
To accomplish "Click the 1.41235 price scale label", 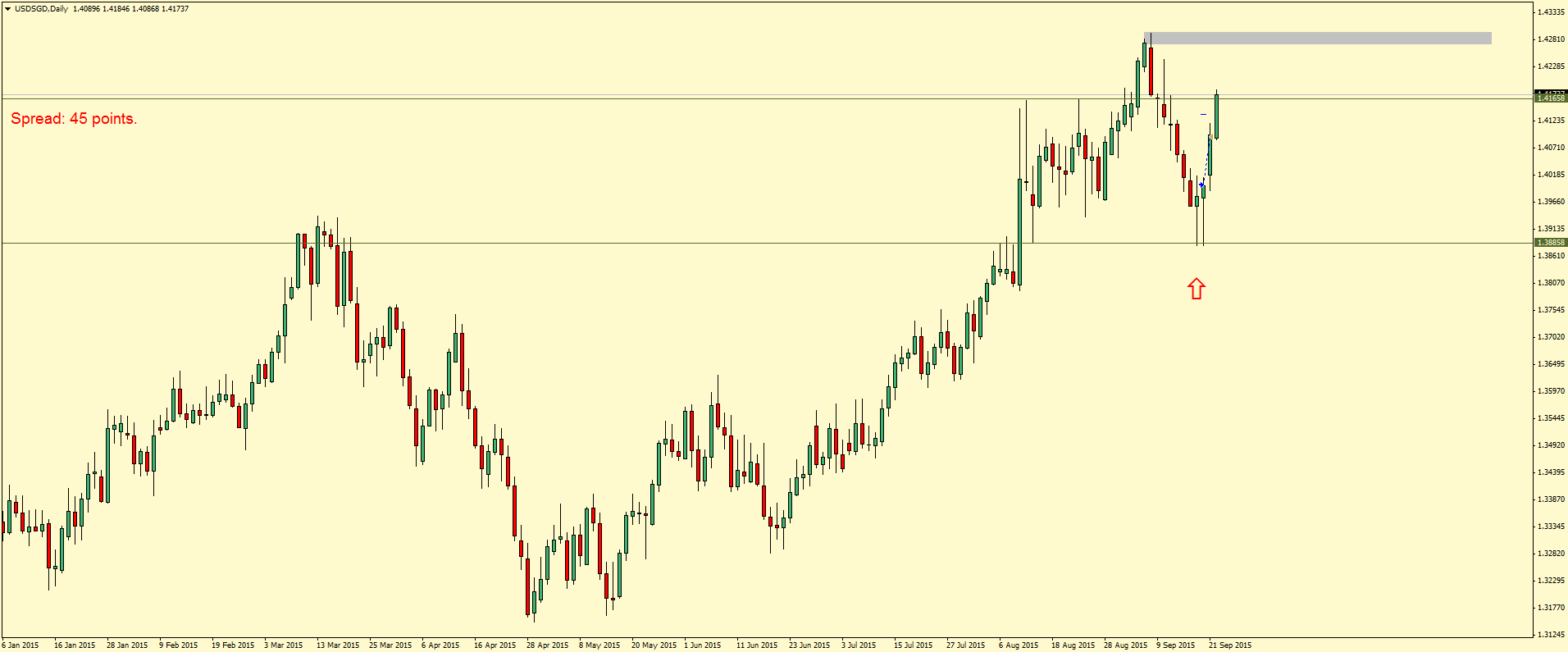I will pyautogui.click(x=1552, y=121).
